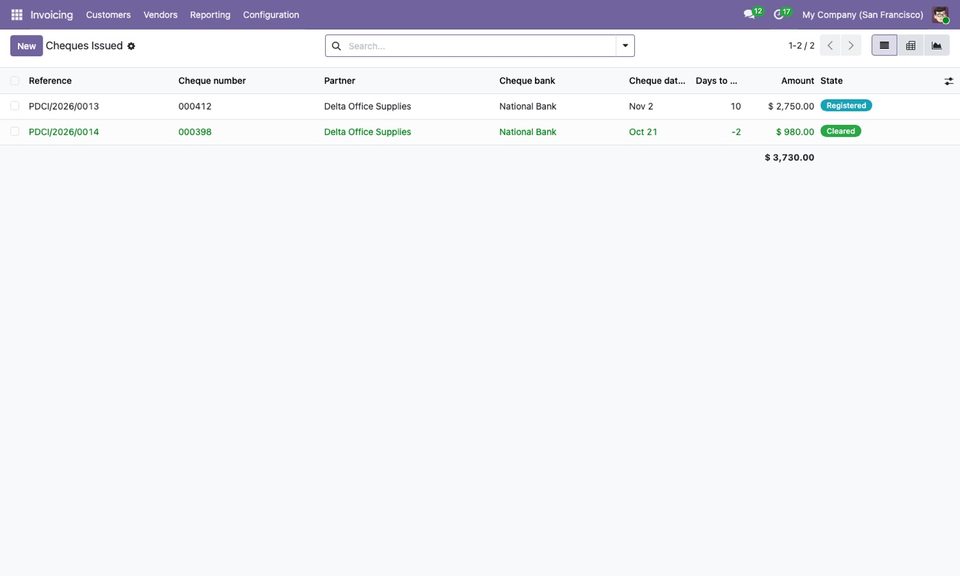Open the Vendors menu
Viewport: 960px width, 576px height.
point(160,15)
